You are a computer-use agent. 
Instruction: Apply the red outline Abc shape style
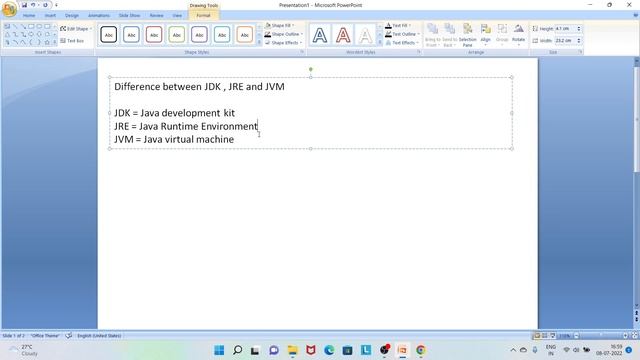(x=154, y=35)
